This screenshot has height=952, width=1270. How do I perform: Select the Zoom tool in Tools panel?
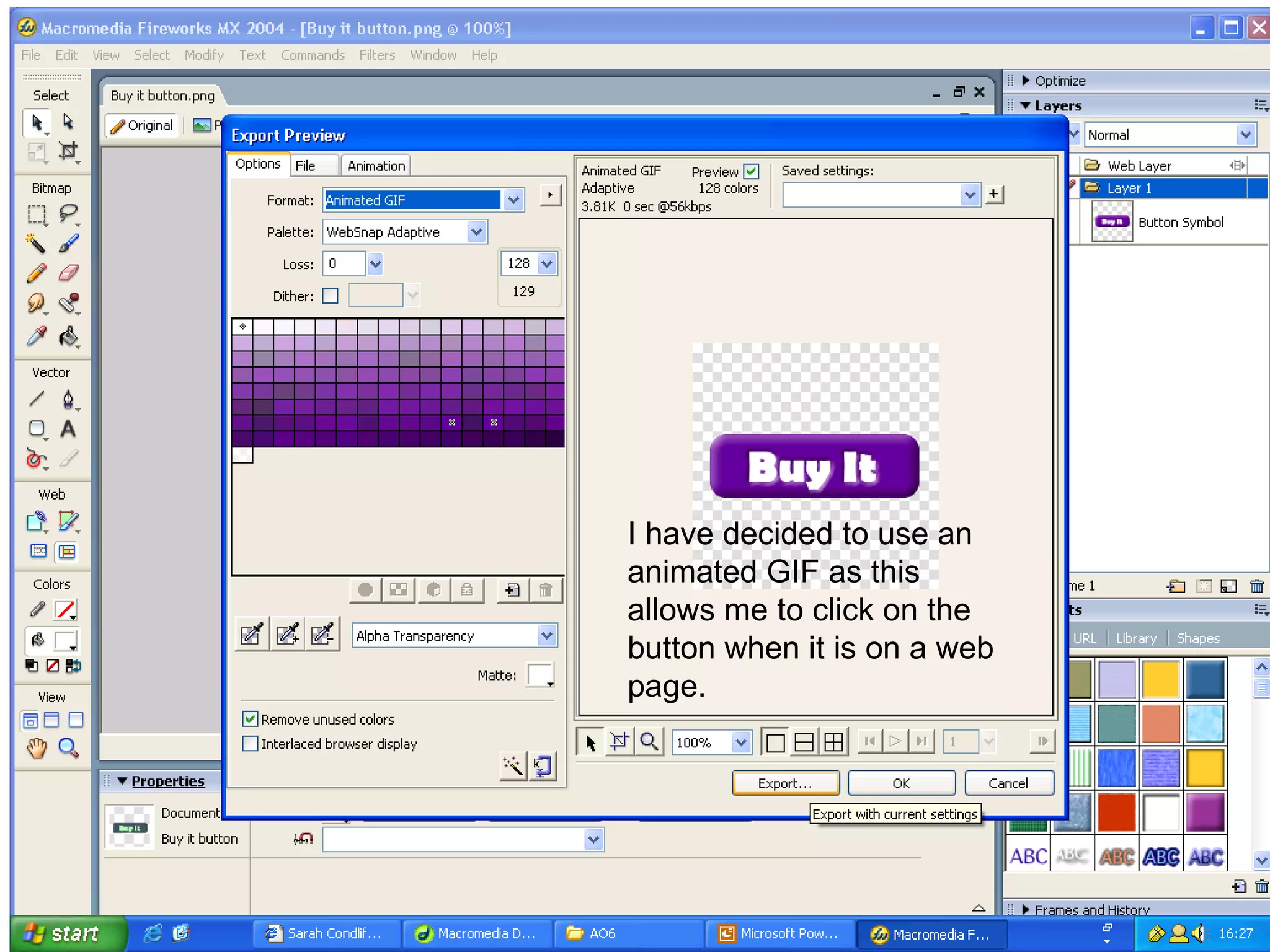point(68,749)
